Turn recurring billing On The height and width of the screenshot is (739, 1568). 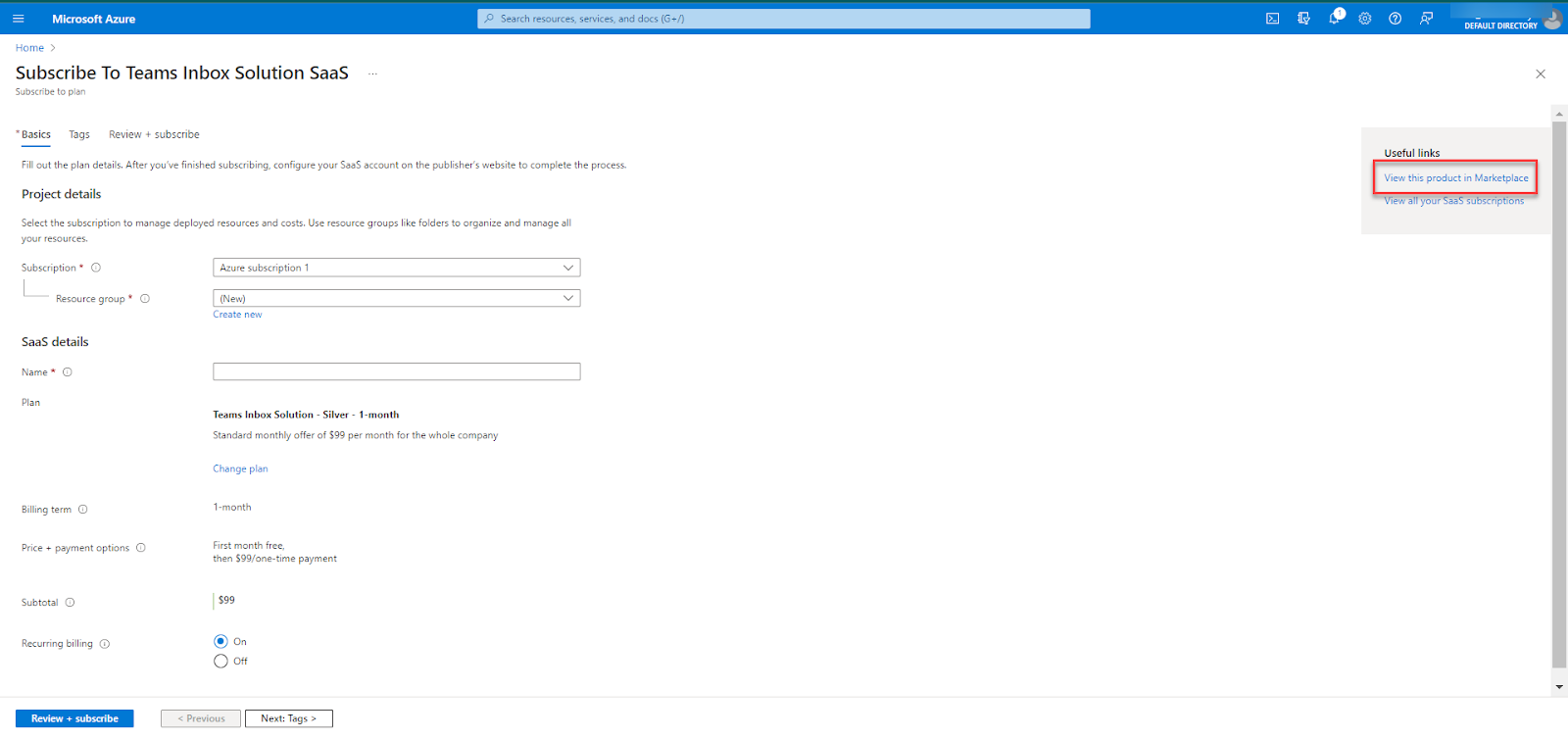[x=220, y=641]
